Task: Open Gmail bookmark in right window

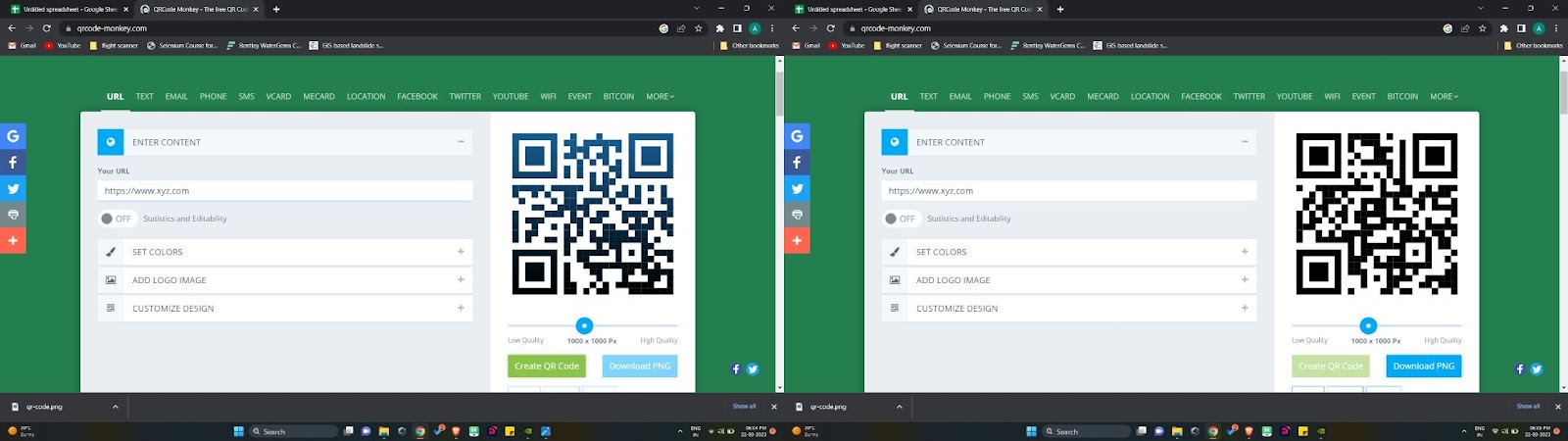Action: pyautogui.click(x=807, y=46)
